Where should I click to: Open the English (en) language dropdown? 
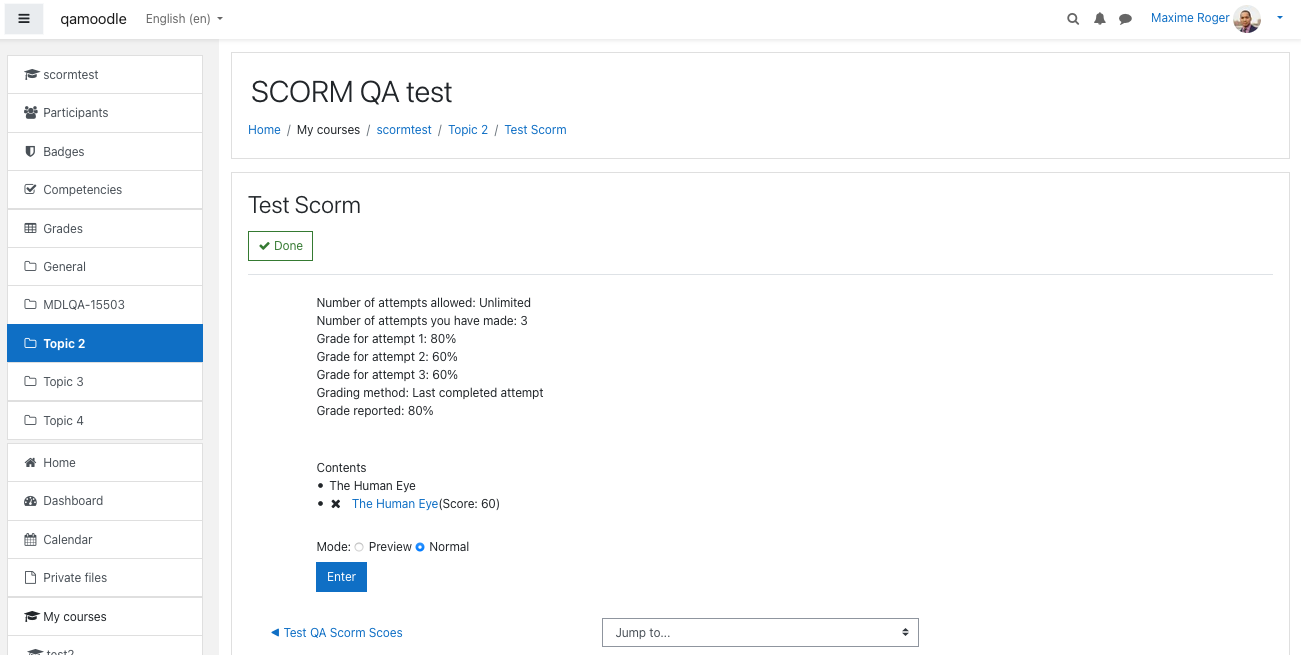pos(184,19)
